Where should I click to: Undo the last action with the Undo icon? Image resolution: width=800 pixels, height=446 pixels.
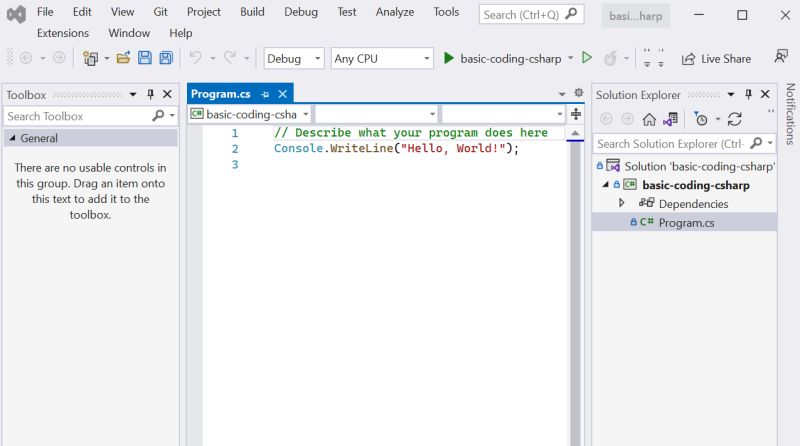tap(195, 57)
